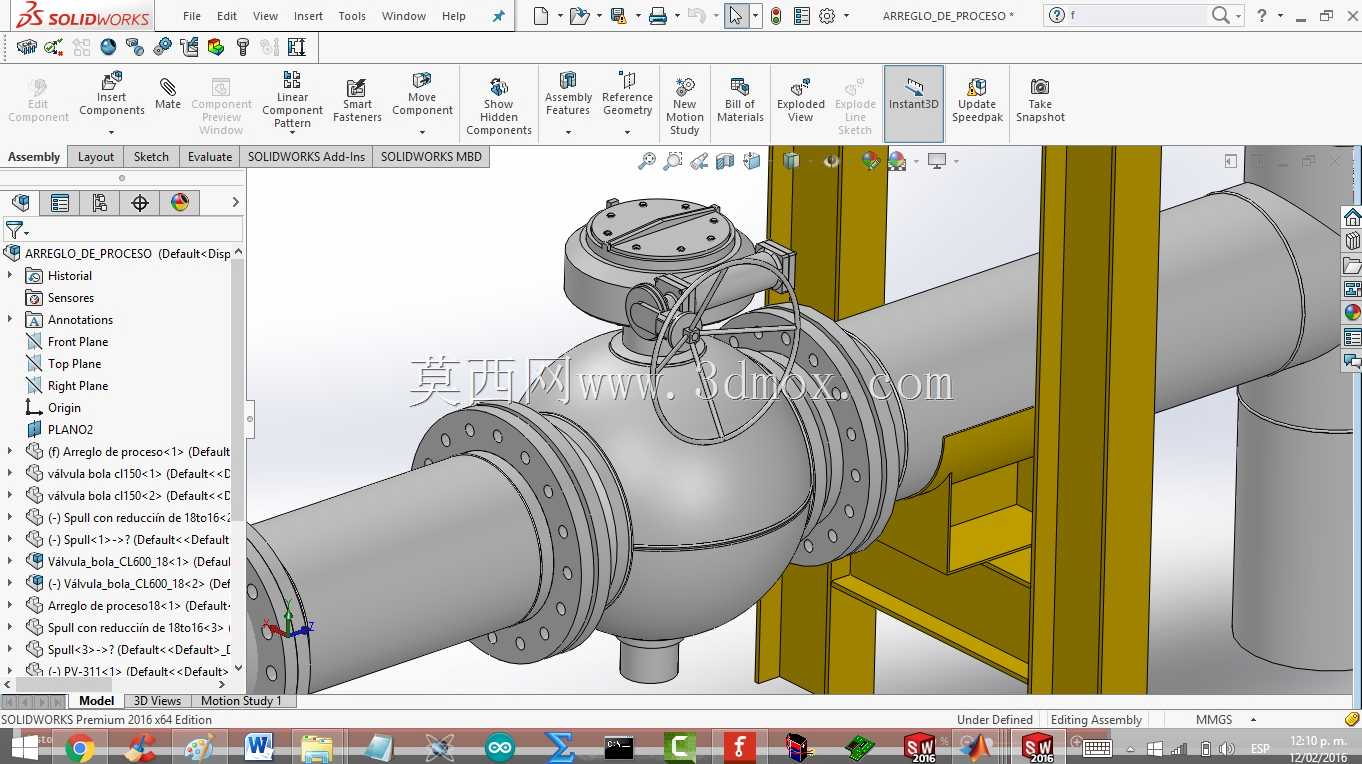The height and width of the screenshot is (764, 1362).
Task: Toggle Instant3D mode
Action: pos(914,104)
